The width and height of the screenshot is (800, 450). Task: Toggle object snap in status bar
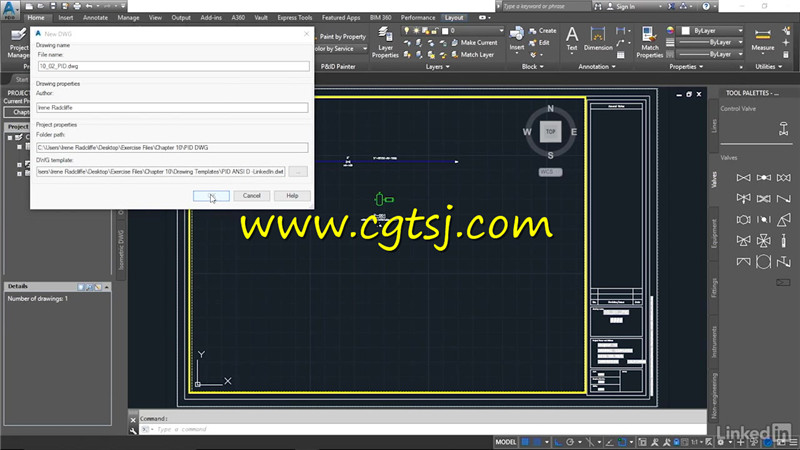(x=622, y=442)
